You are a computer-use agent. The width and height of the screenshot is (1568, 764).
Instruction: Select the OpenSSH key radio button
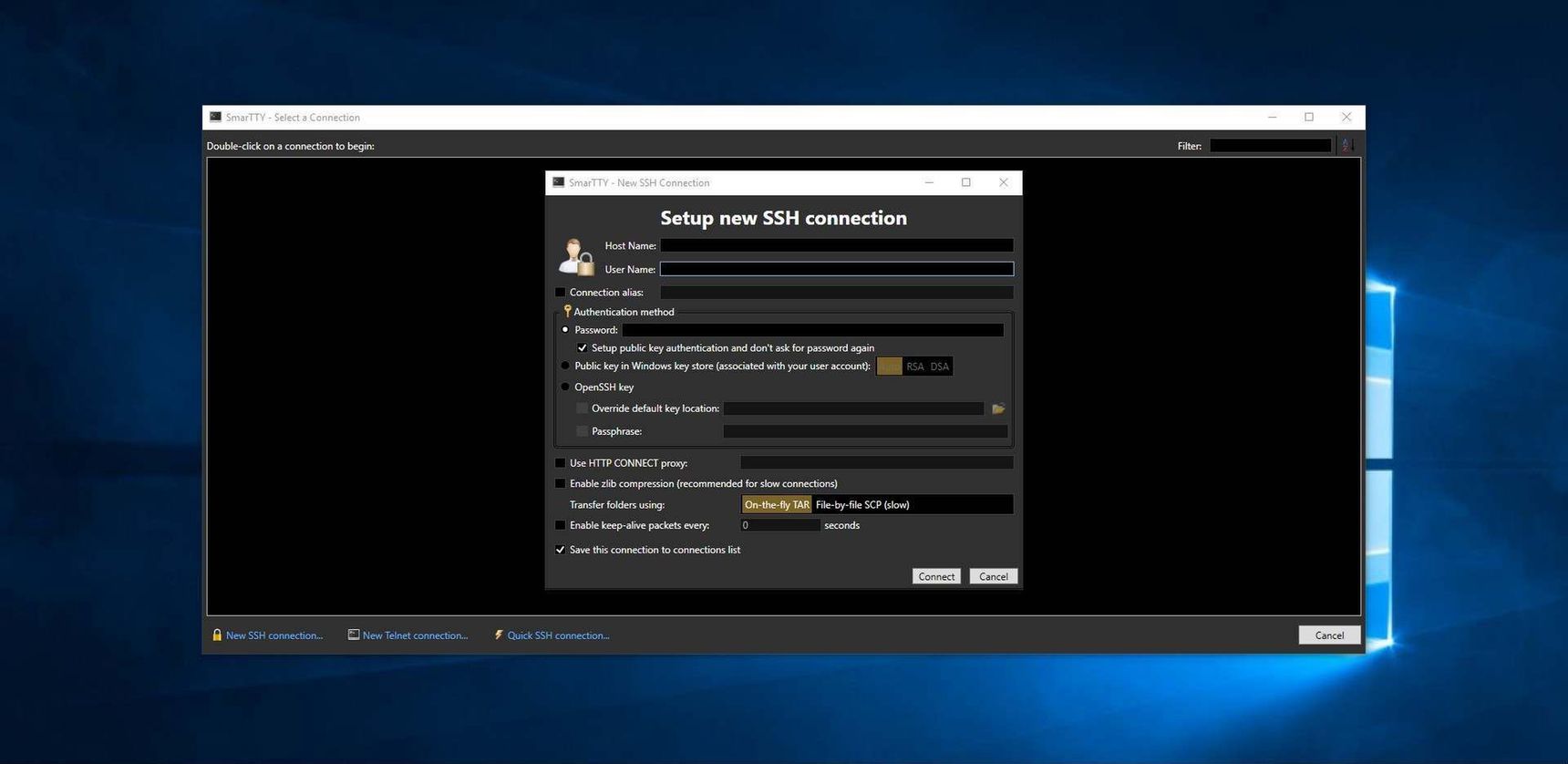[x=565, y=387]
